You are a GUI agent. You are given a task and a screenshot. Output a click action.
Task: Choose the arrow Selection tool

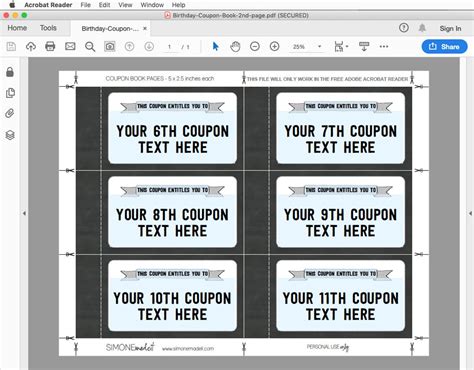pyautogui.click(x=216, y=46)
